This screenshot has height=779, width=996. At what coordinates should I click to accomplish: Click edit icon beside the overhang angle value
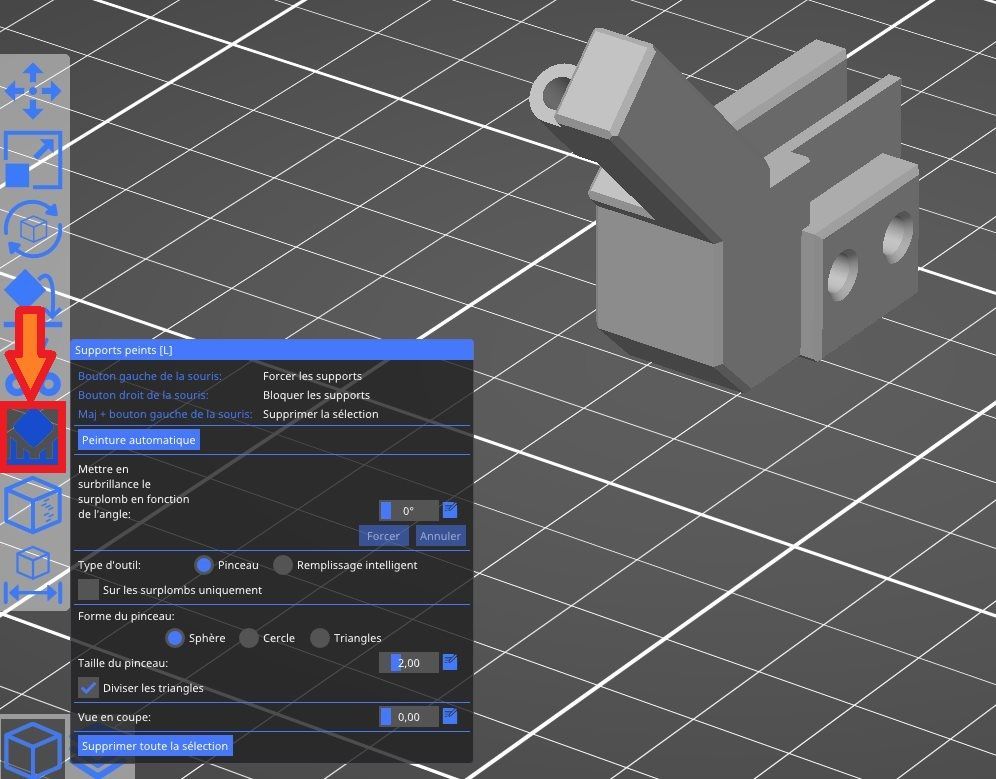click(x=450, y=510)
